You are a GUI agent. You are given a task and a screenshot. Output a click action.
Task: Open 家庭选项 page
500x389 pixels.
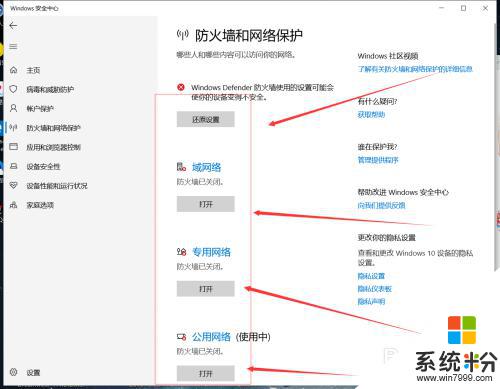(x=40, y=205)
